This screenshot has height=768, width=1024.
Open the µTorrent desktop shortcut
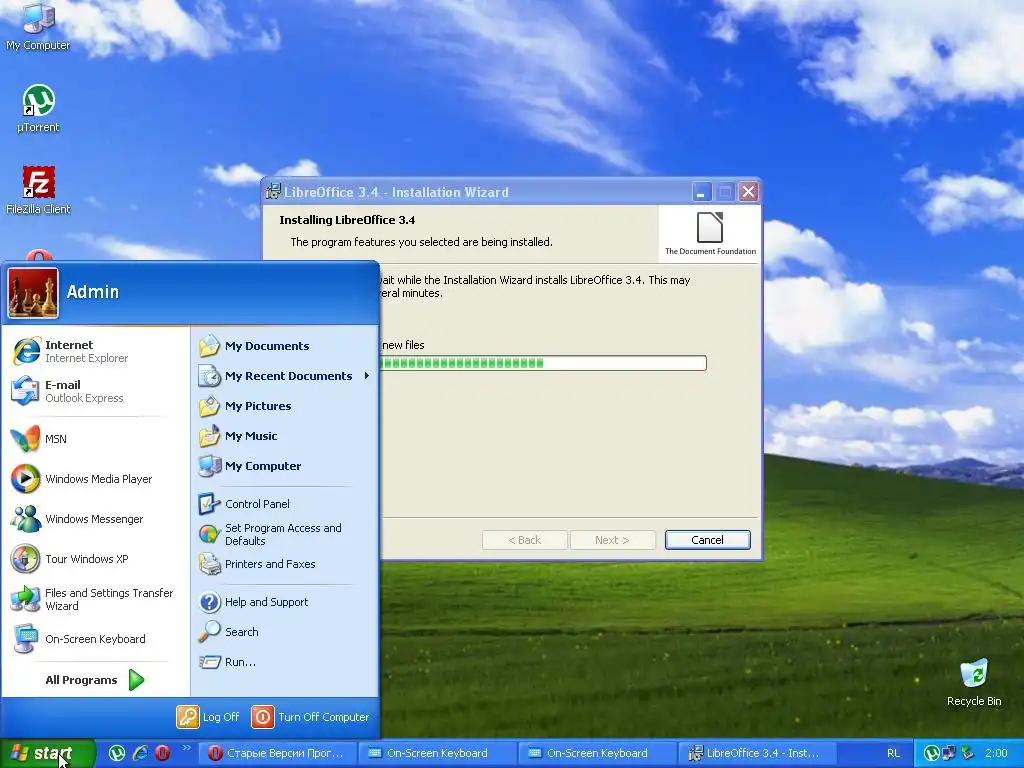pyautogui.click(x=38, y=108)
